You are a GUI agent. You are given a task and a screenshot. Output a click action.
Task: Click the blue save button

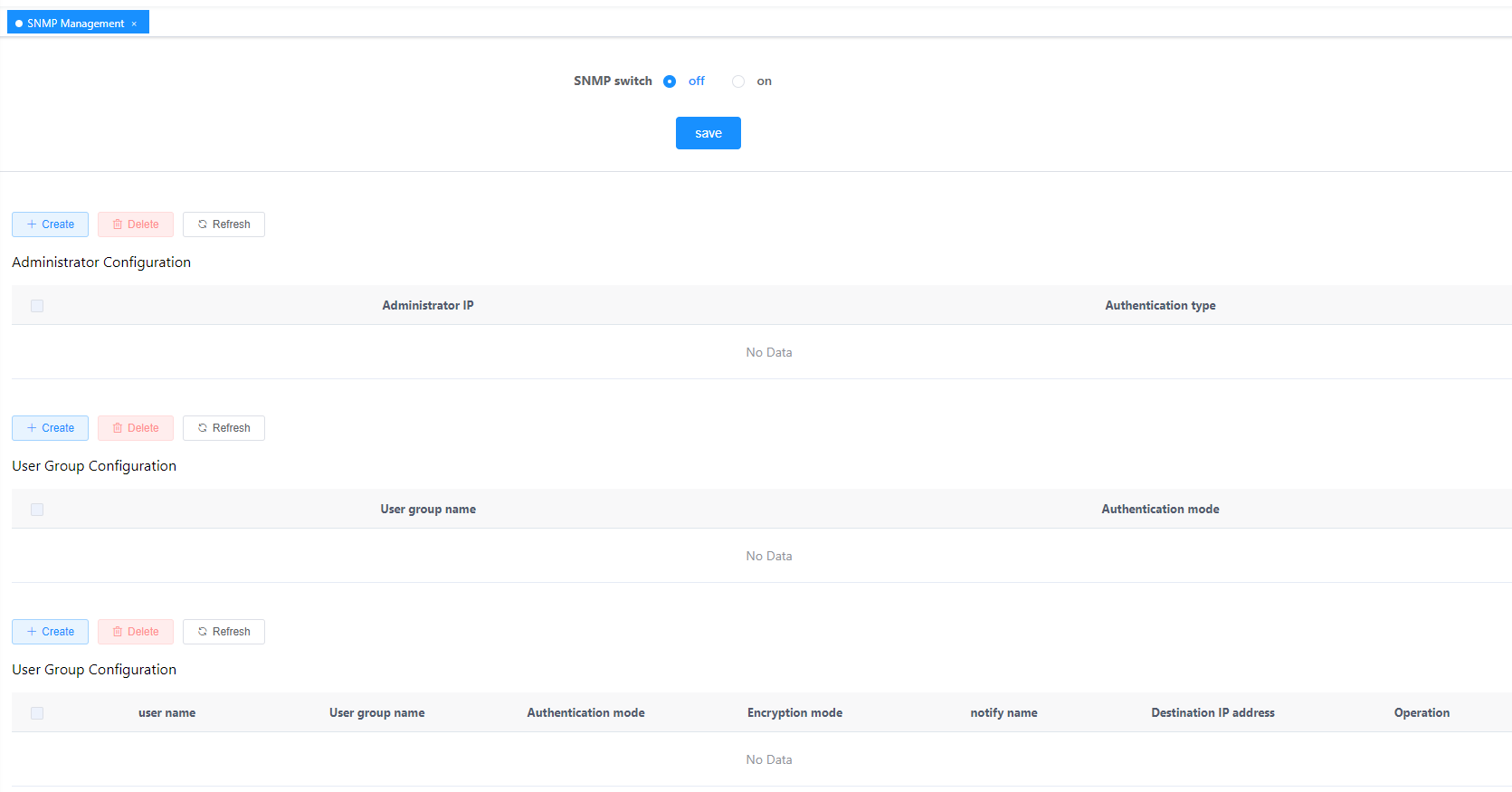click(708, 133)
